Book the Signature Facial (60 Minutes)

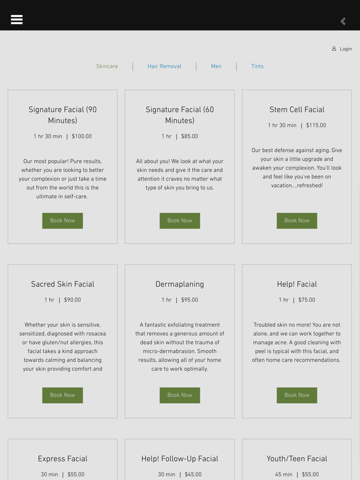pyautogui.click(x=180, y=221)
